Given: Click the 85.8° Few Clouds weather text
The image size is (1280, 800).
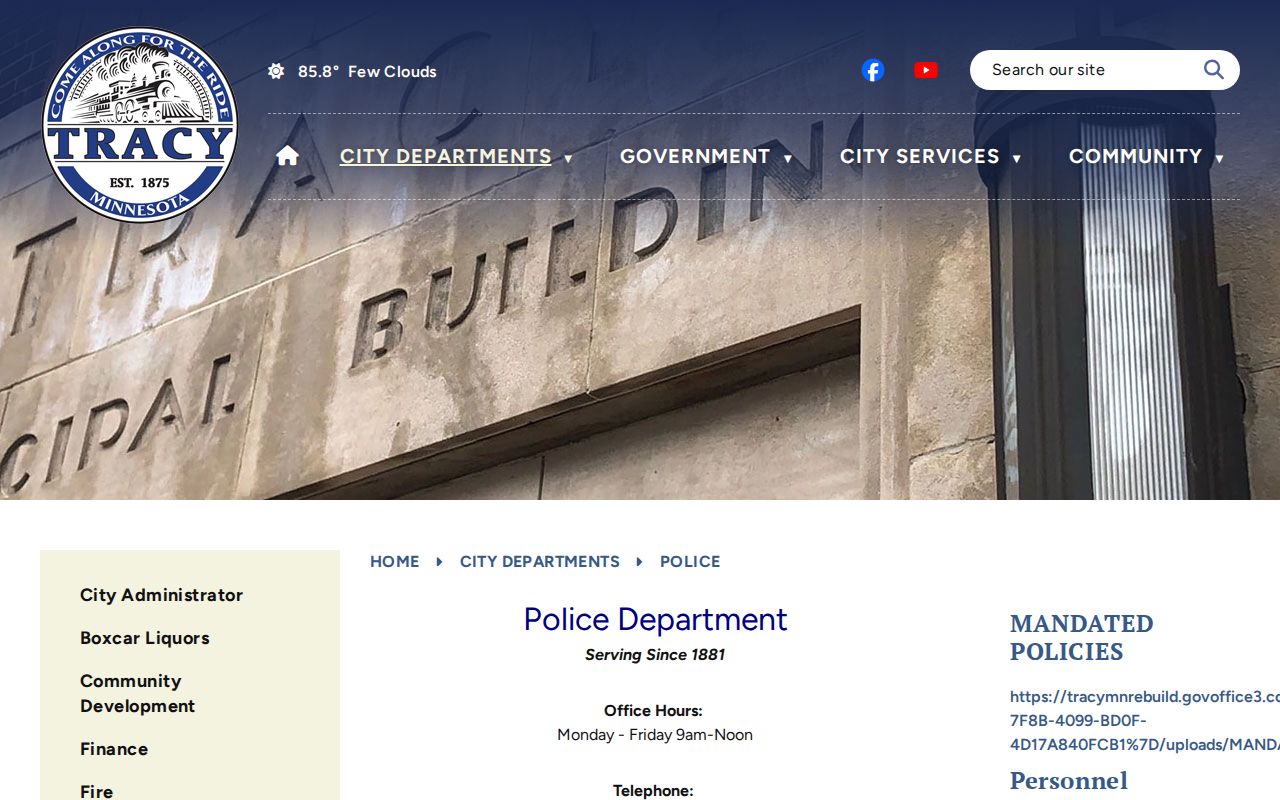Looking at the screenshot, I should [x=367, y=71].
